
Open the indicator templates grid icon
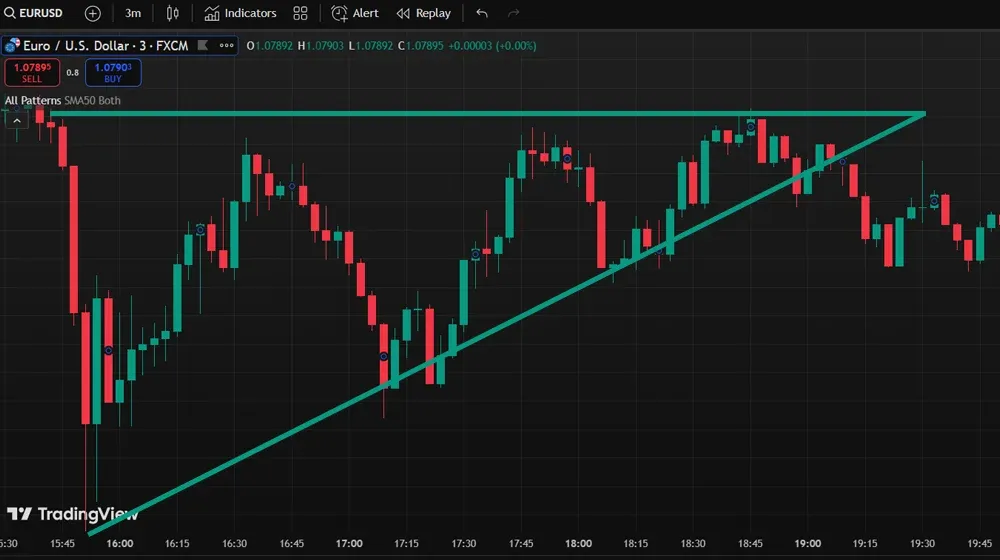300,13
